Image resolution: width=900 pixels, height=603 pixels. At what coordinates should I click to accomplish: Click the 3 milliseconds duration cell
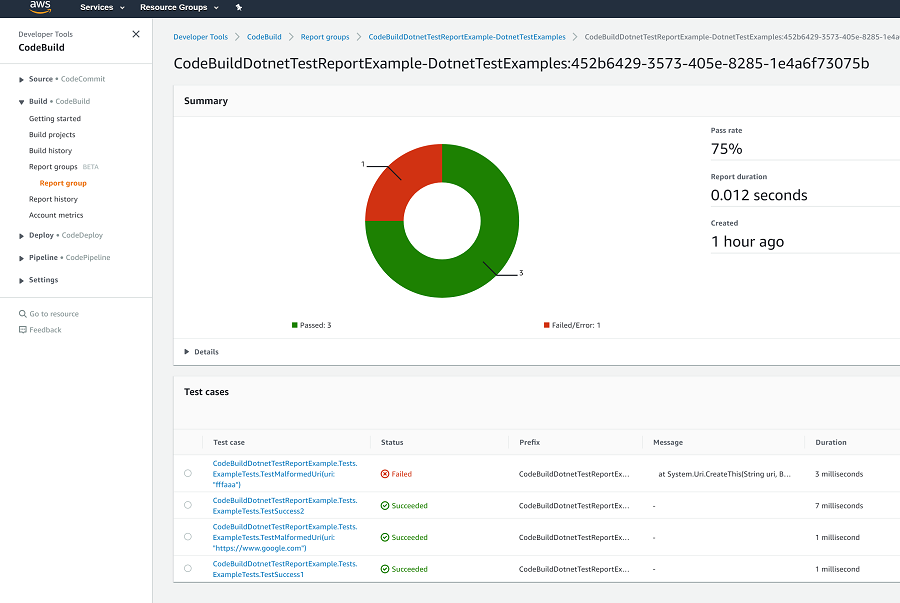[839, 474]
